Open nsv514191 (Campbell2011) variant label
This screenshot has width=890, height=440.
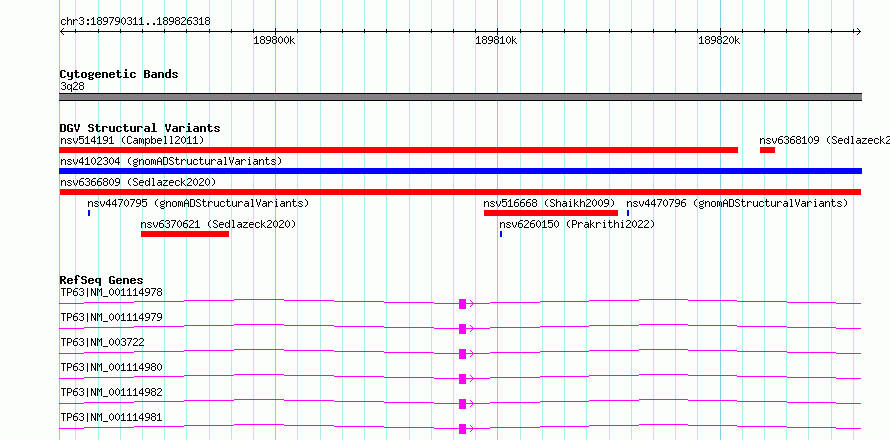132,140
